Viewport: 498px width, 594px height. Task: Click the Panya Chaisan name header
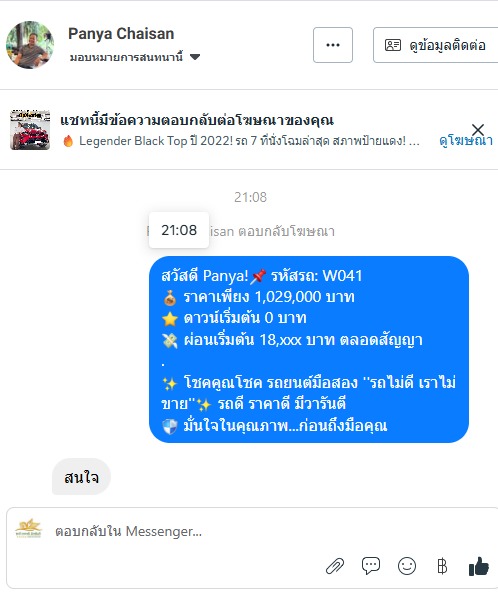[x=121, y=34]
